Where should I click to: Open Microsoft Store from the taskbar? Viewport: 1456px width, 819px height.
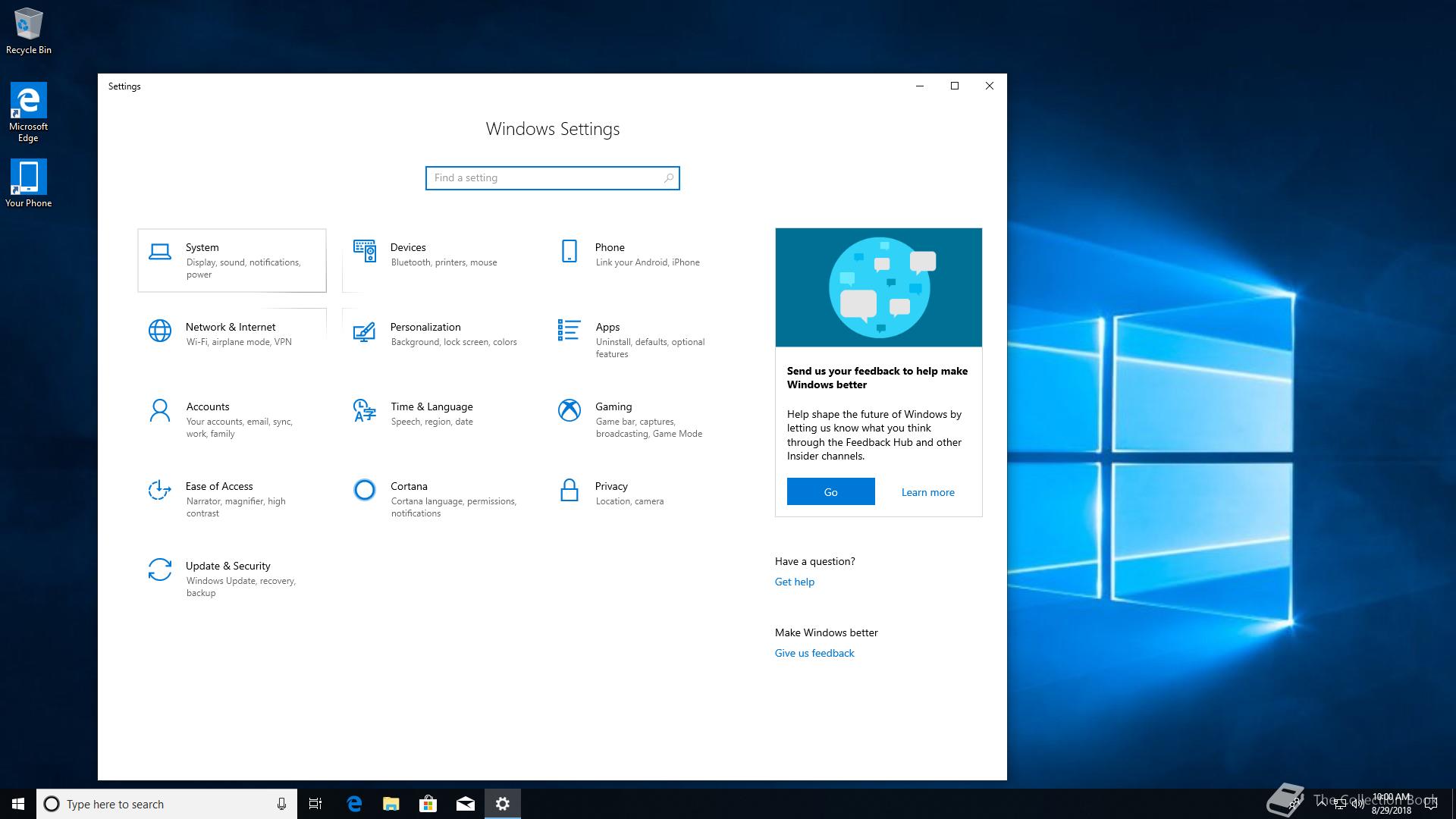pyautogui.click(x=428, y=804)
